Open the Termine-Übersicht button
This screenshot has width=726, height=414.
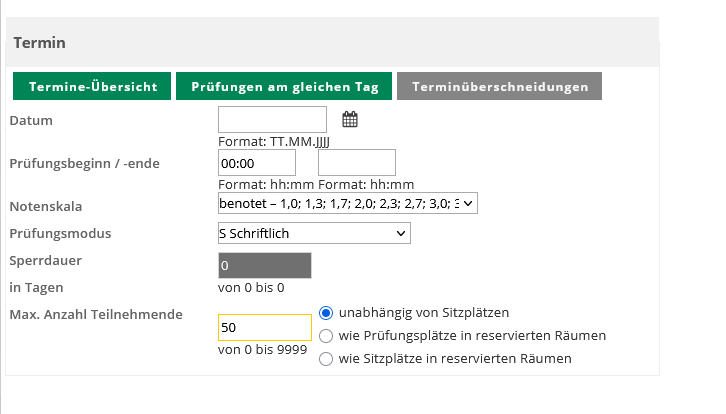coord(92,87)
